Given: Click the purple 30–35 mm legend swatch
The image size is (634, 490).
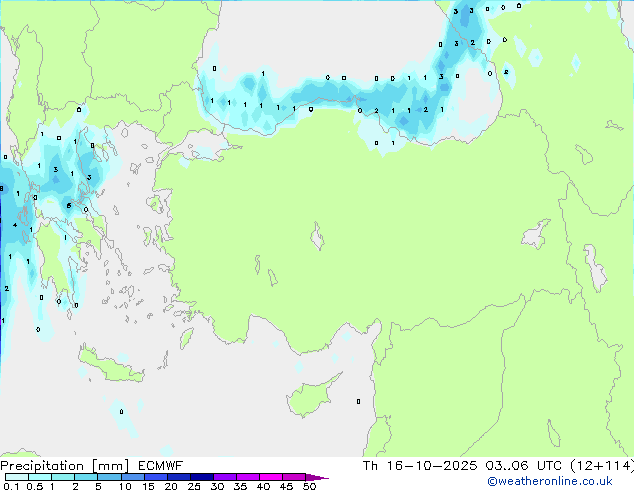Looking at the screenshot, I should click(225, 477).
